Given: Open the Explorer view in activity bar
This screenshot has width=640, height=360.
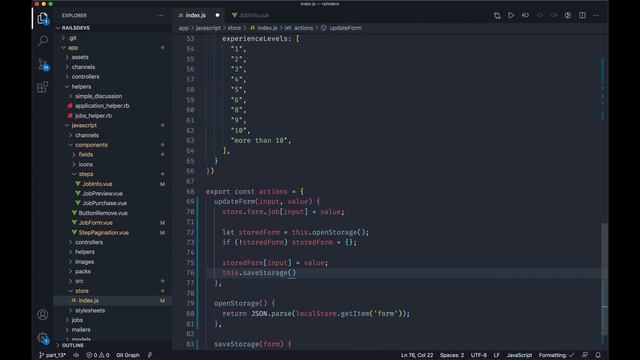Looking at the screenshot, I should click(x=42, y=18).
